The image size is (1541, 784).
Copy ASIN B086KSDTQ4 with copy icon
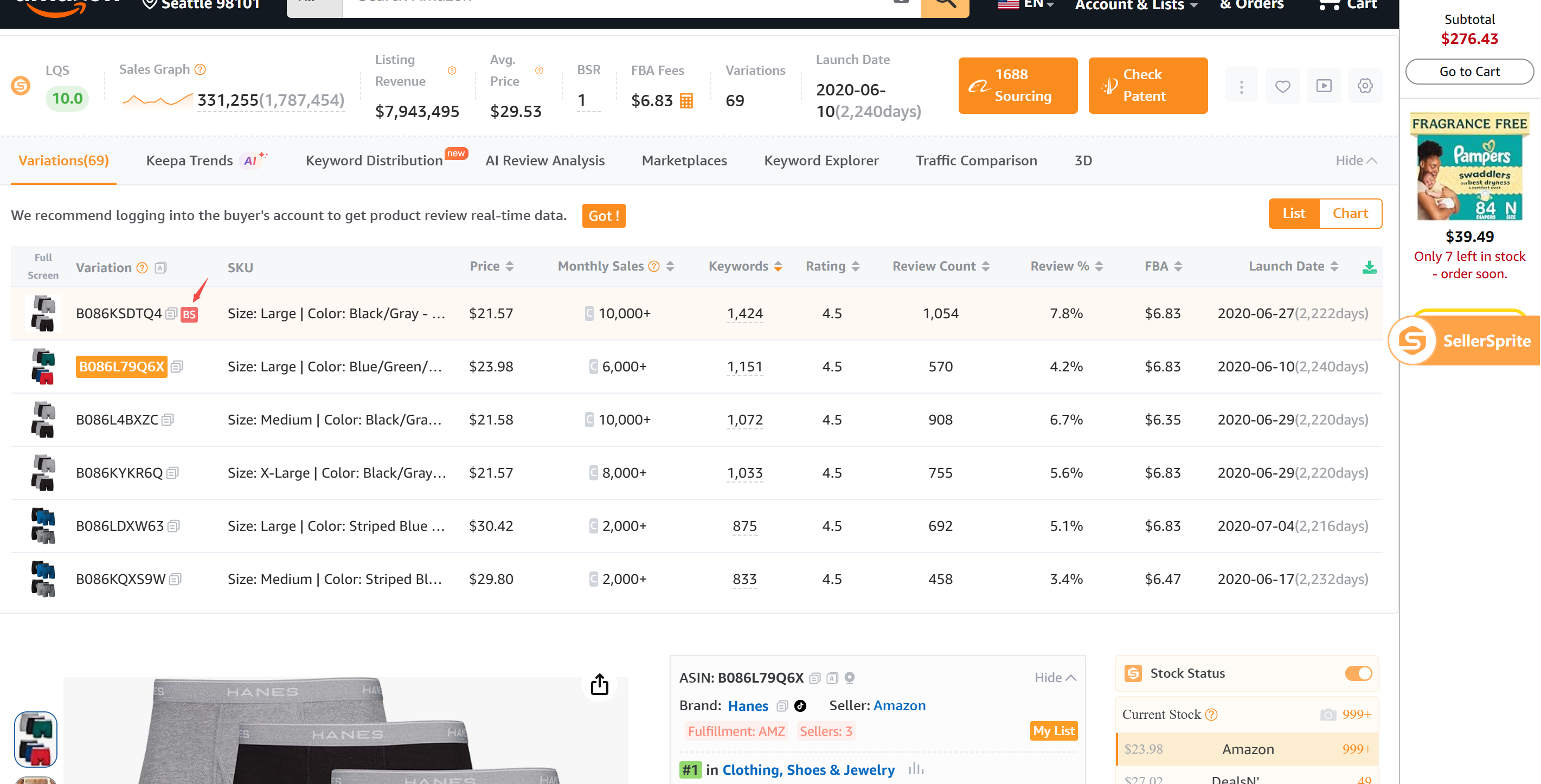tap(171, 313)
